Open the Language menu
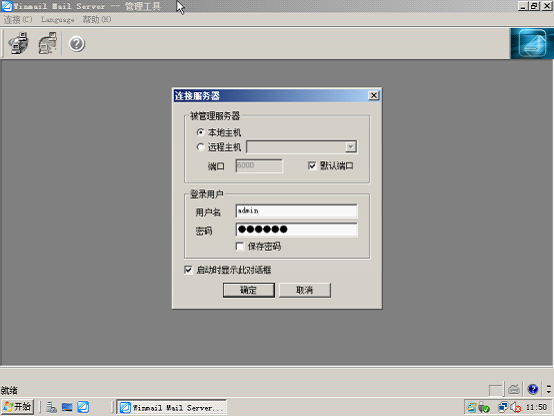Image resolution: width=554 pixels, height=416 pixels. [58, 19]
